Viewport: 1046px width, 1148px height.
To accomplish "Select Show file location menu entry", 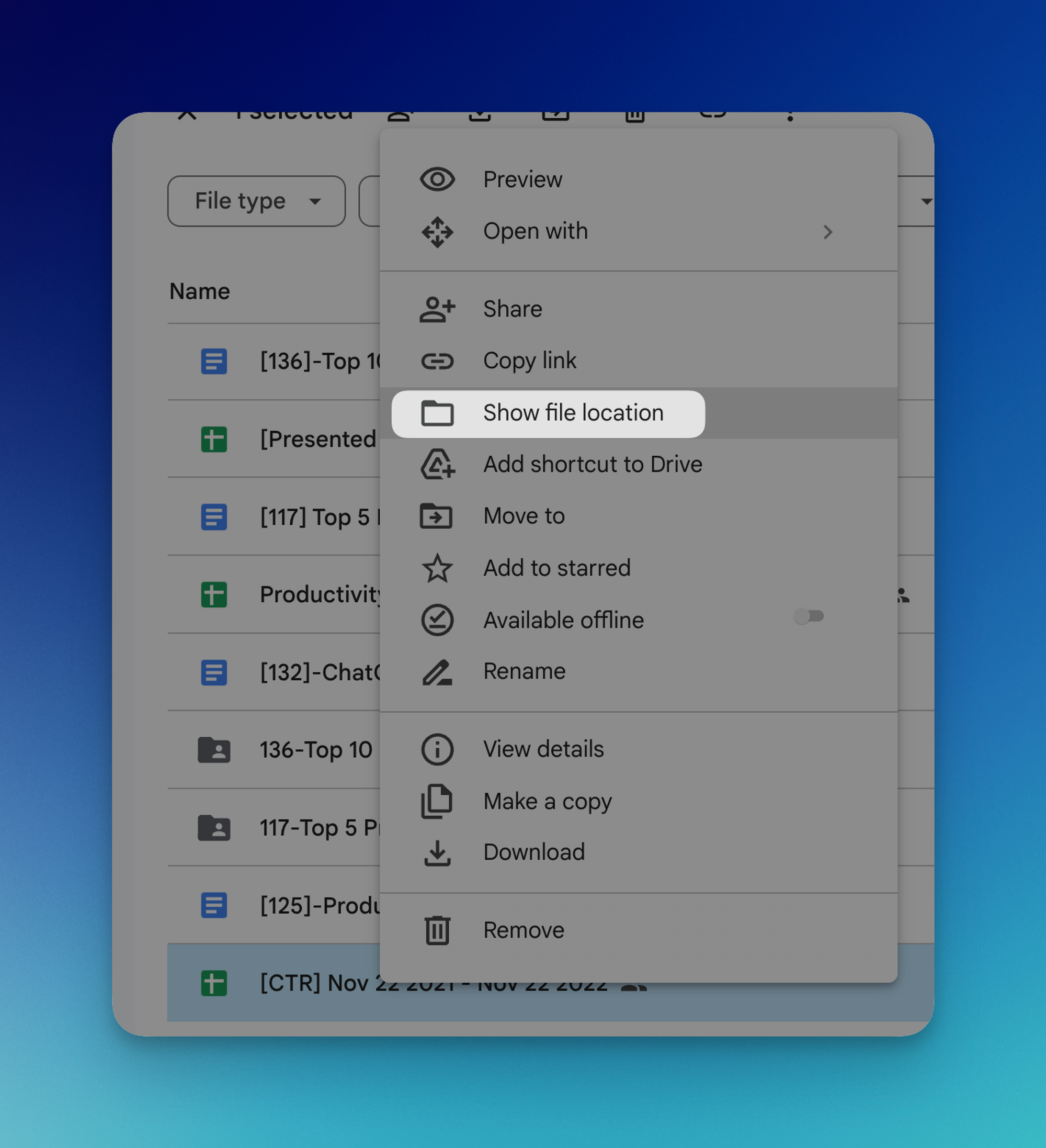I will coord(573,413).
